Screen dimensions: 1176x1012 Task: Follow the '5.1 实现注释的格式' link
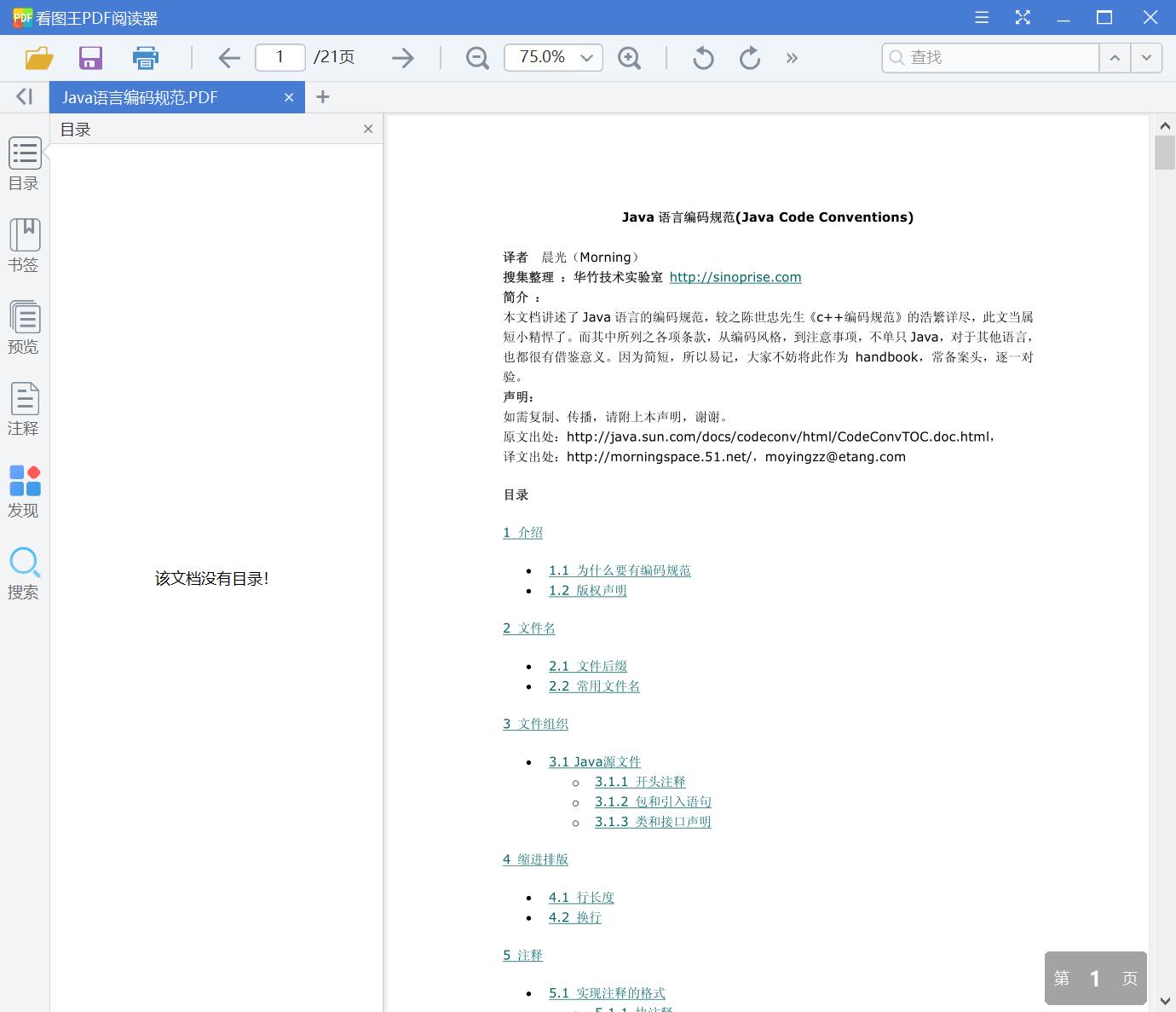[607, 993]
